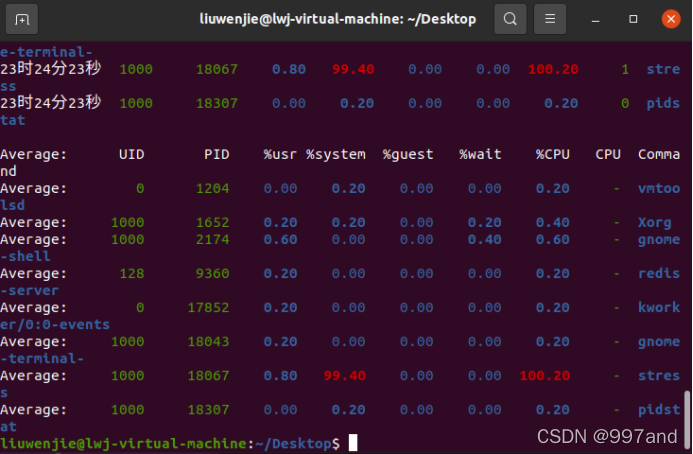Select the %system column header
Image resolution: width=693 pixels, height=454 pixels.
(336, 154)
